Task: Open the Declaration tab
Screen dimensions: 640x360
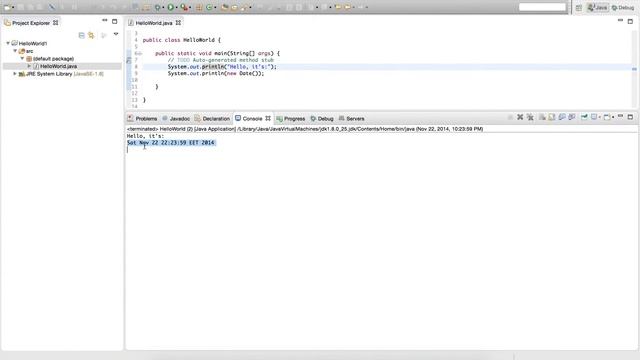Action: (212, 118)
